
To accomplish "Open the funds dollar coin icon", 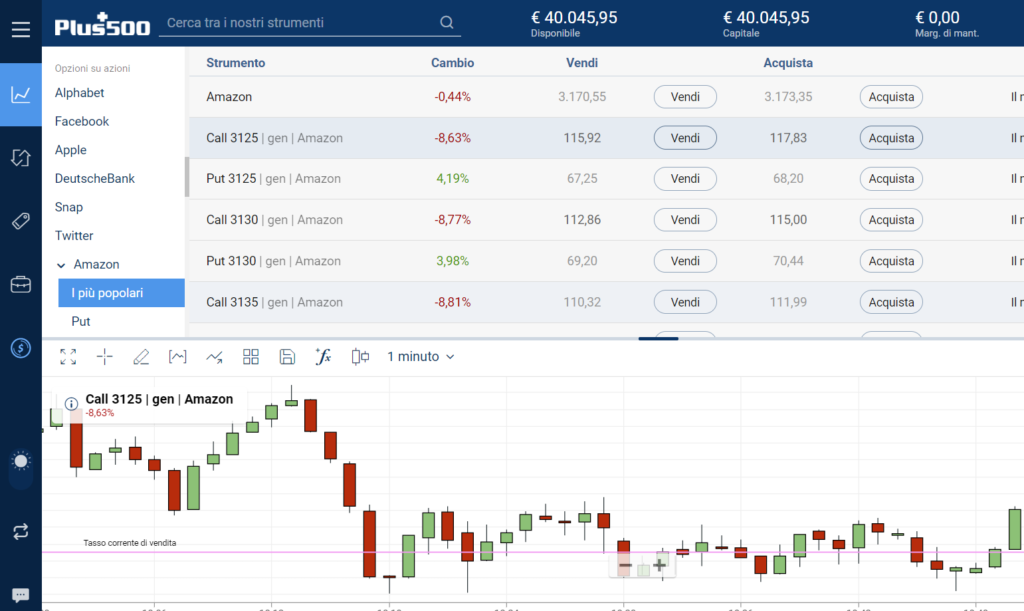I will [21, 348].
